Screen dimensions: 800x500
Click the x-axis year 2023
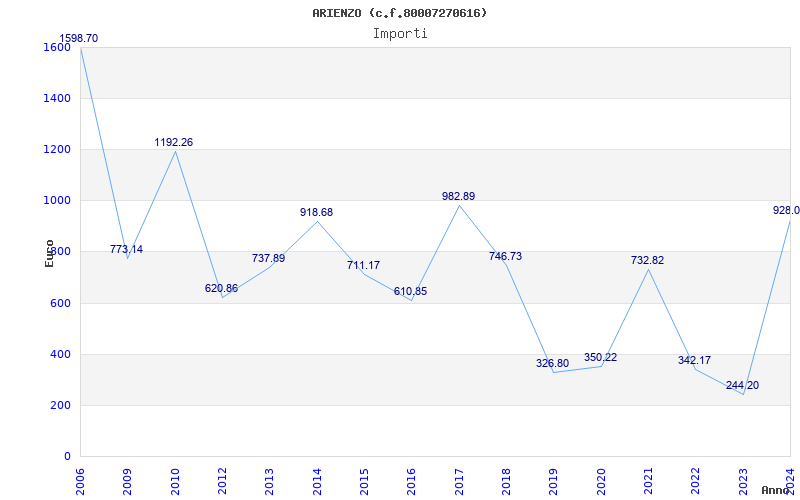[743, 482]
